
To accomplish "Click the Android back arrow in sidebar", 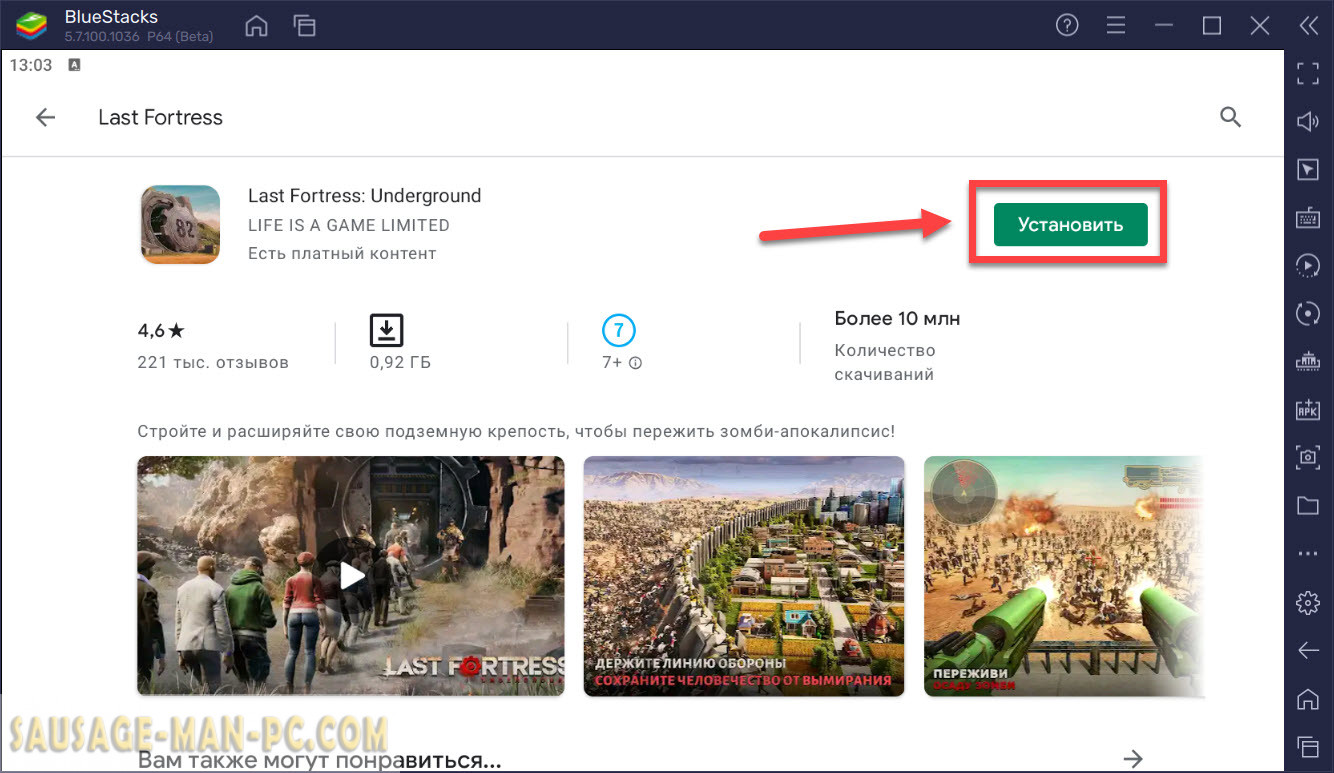I will coord(1308,651).
